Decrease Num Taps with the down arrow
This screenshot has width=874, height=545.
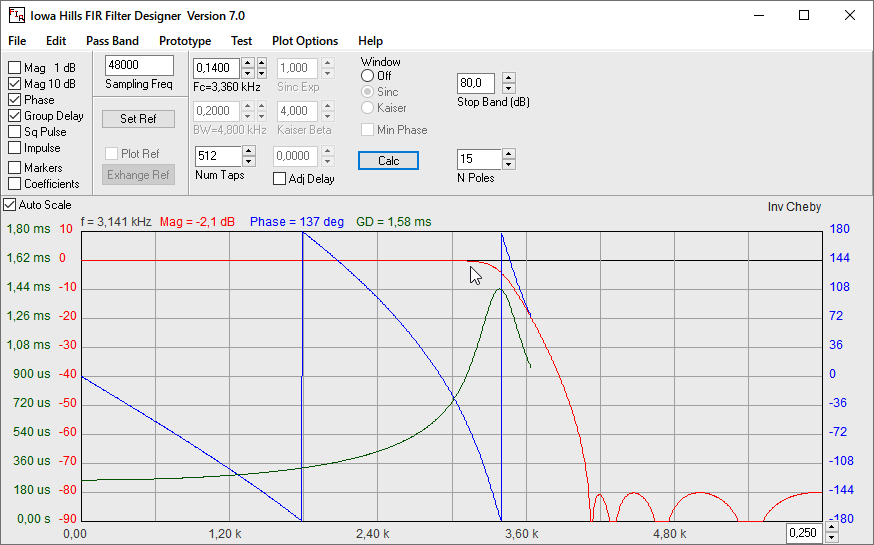tap(250, 161)
